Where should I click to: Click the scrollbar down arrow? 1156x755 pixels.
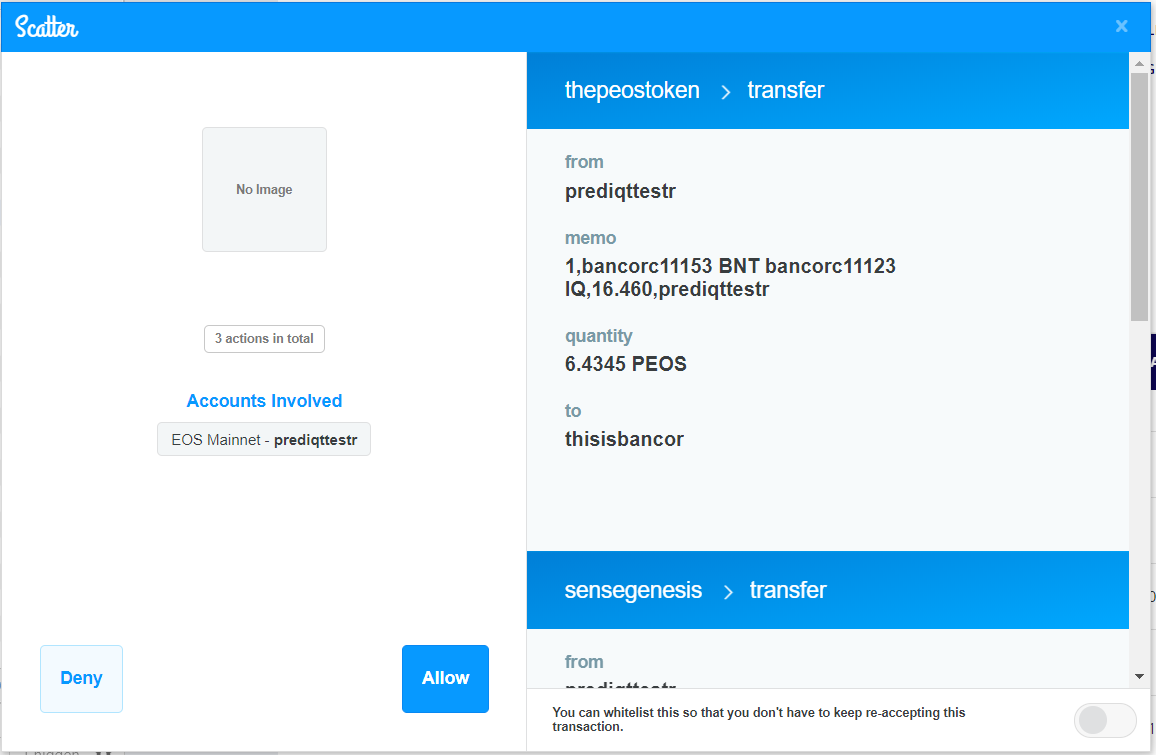(1139, 676)
